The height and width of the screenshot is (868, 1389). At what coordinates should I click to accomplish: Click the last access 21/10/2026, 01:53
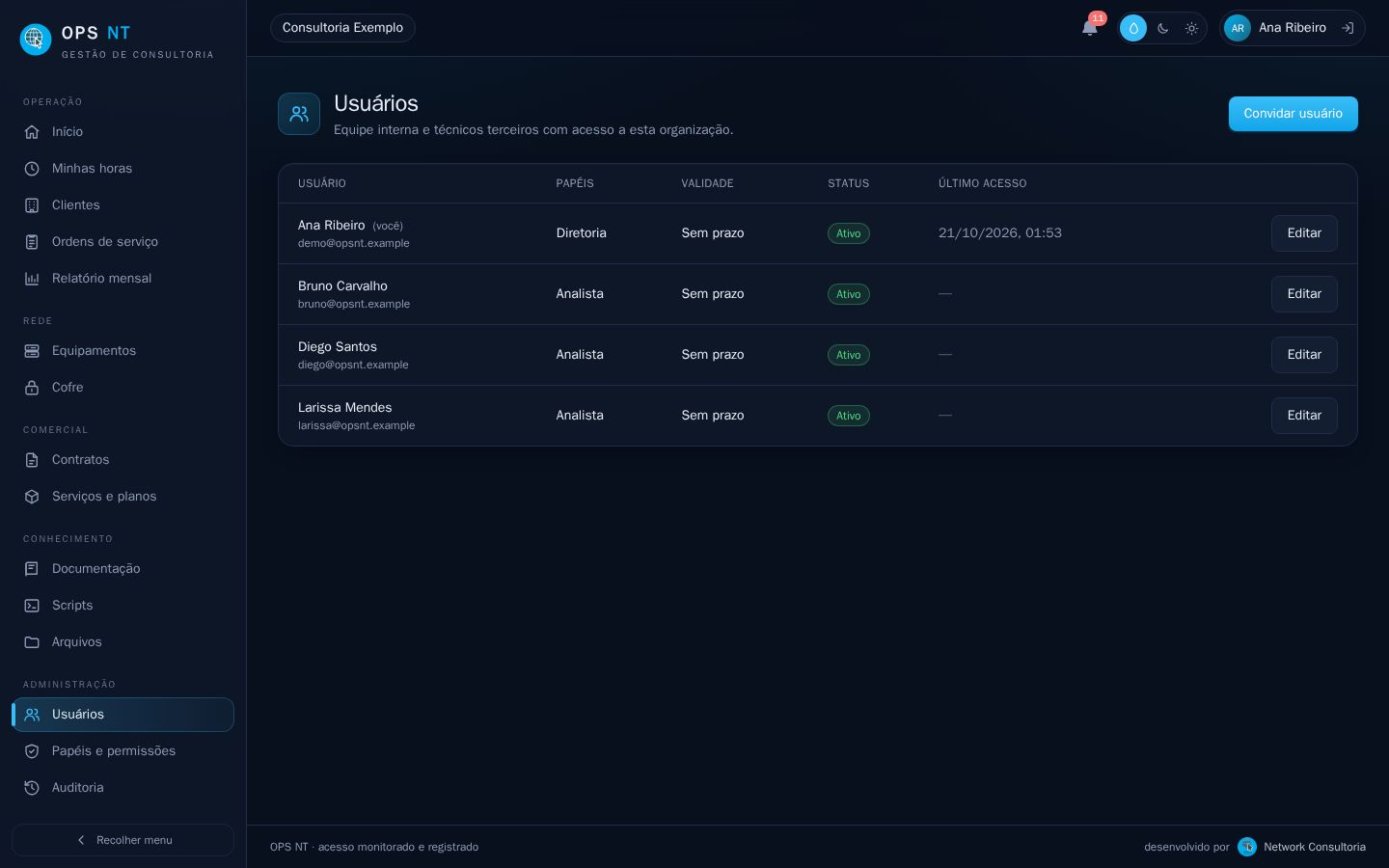point(1000,233)
